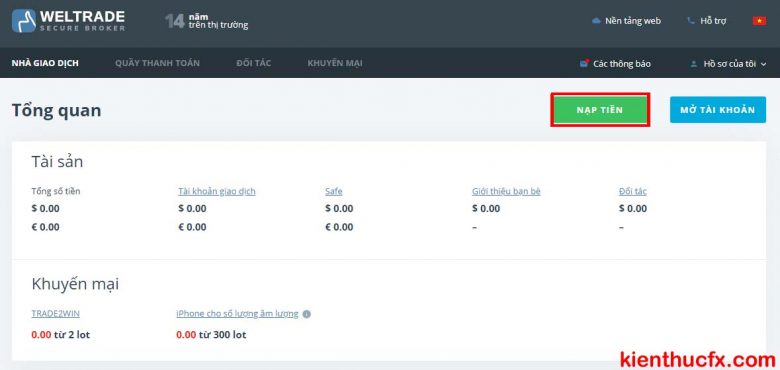Screen dimensions: 780x370
Task: Open the KHUYẾN MẠI menu
Action: (335, 63)
